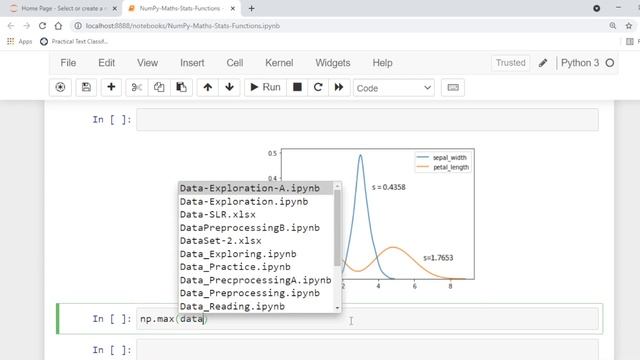The height and width of the screenshot is (360, 640).
Task: Open the Edit menu
Action: pyautogui.click(x=107, y=63)
